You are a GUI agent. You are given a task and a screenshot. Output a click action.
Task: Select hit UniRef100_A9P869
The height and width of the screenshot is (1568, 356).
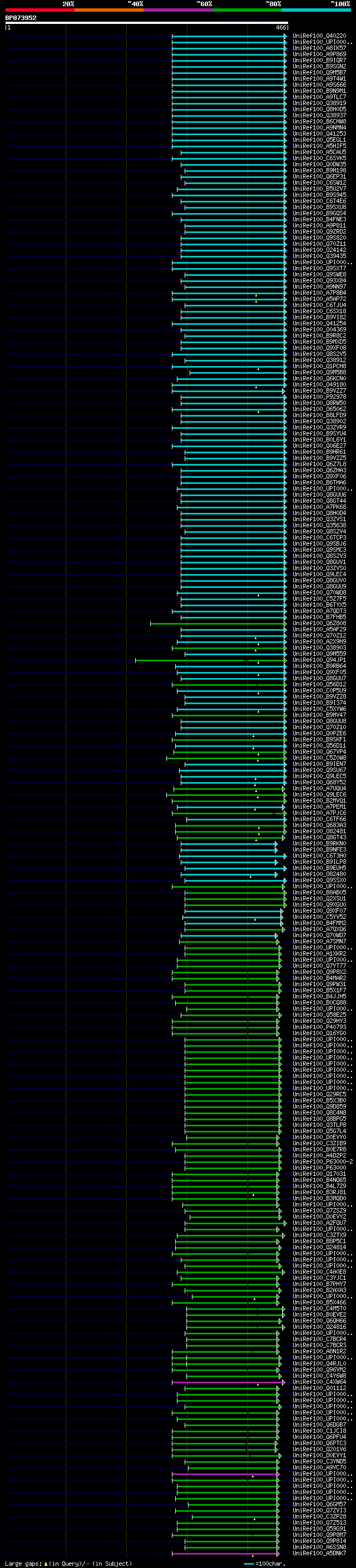pyautogui.click(x=319, y=54)
